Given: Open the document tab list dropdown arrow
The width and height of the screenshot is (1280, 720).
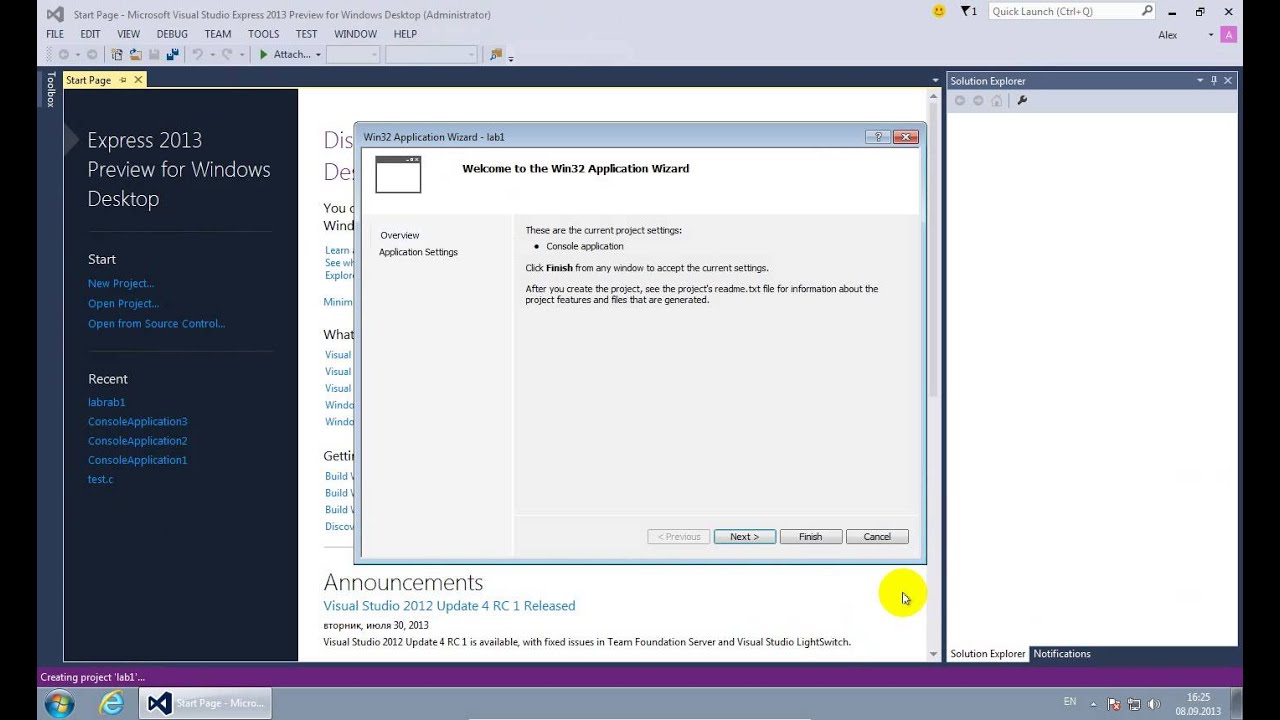Looking at the screenshot, I should tap(935, 80).
